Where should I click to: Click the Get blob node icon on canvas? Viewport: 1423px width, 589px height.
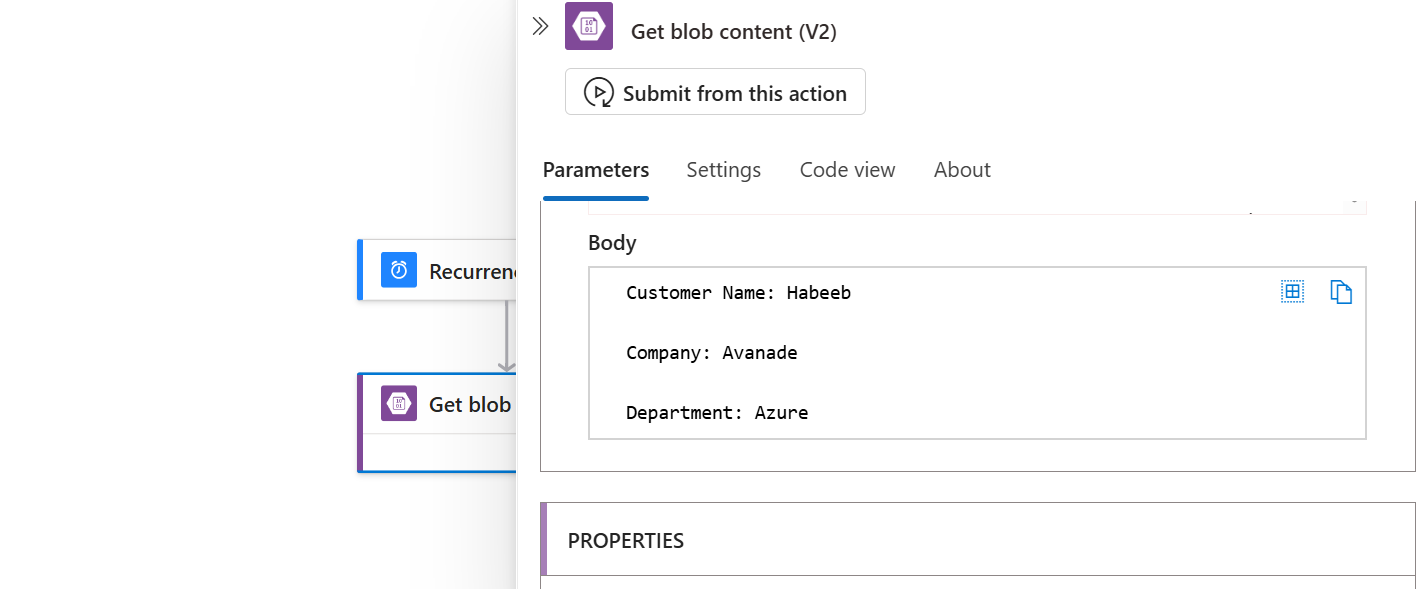coord(399,403)
